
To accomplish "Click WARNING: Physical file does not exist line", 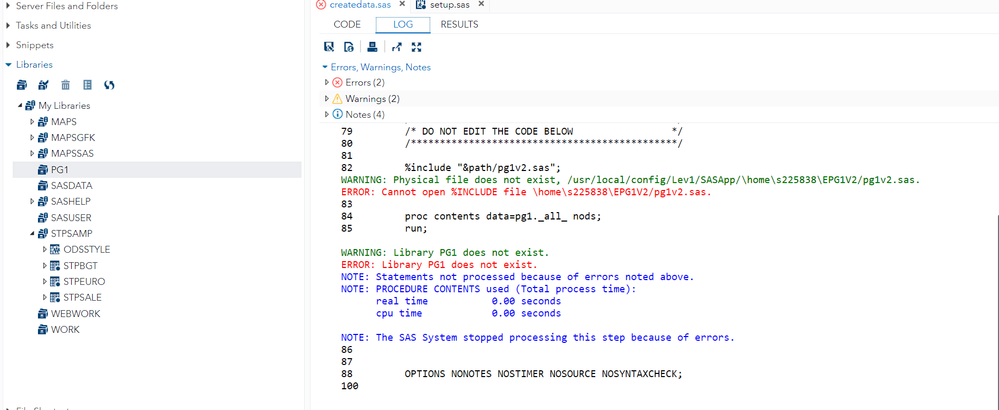I will [630, 180].
